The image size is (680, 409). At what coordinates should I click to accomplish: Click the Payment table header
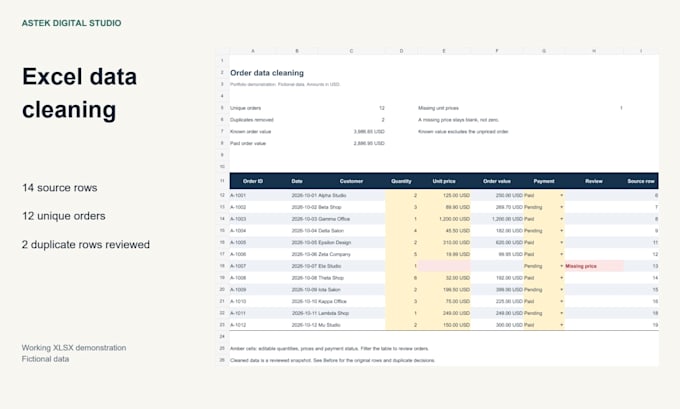544,181
